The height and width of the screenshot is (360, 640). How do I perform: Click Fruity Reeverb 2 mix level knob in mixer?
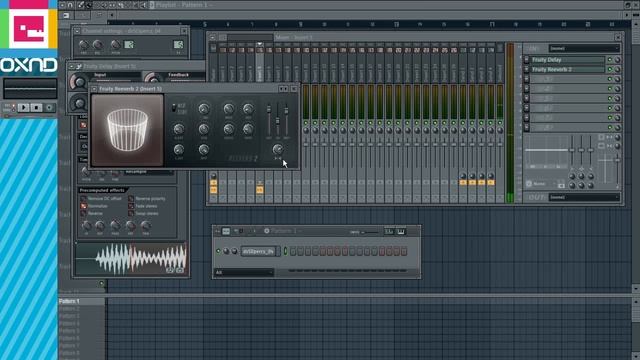click(x=618, y=70)
